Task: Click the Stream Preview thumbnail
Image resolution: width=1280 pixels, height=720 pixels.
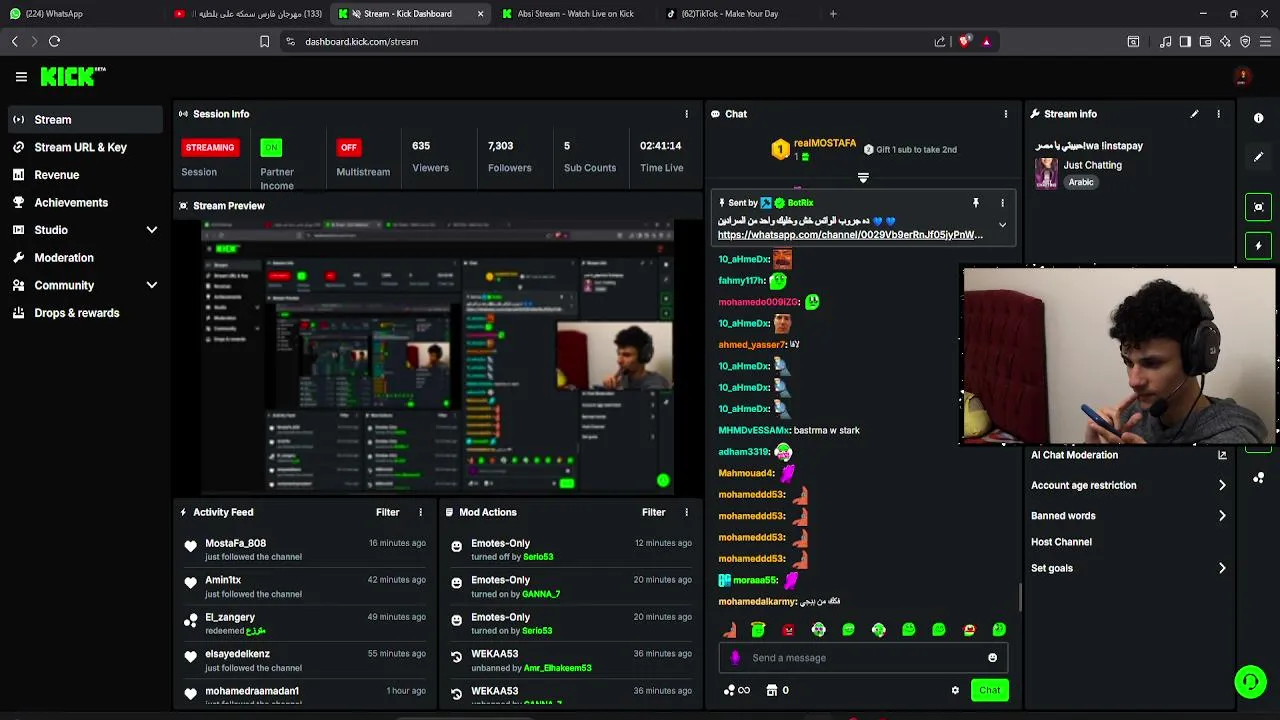Action: point(437,357)
